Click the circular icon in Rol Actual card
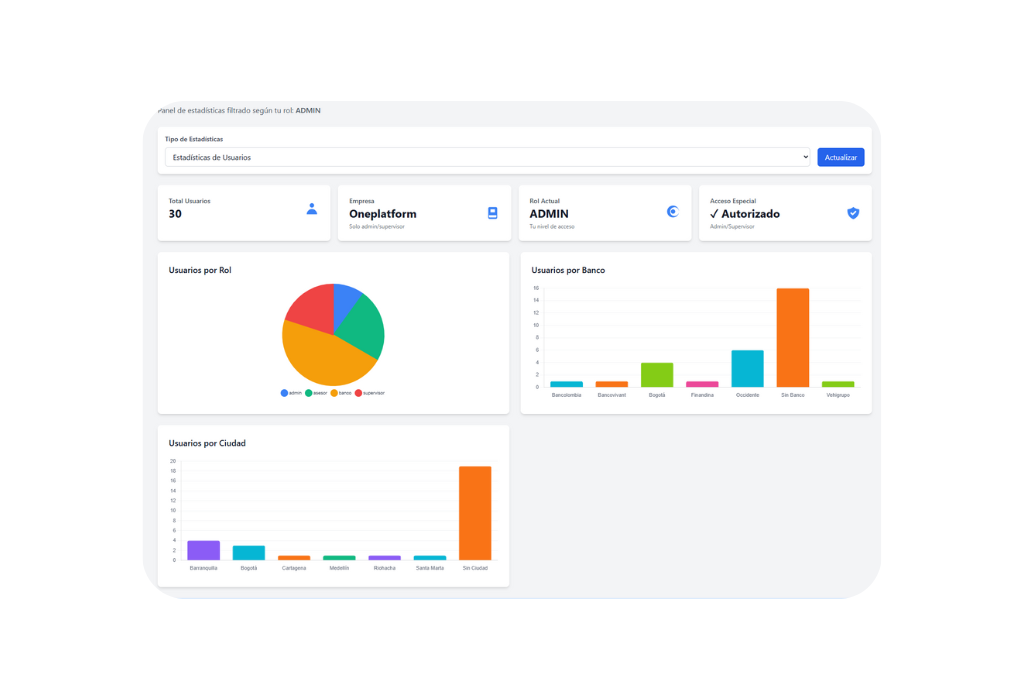1024x700 pixels. [673, 211]
